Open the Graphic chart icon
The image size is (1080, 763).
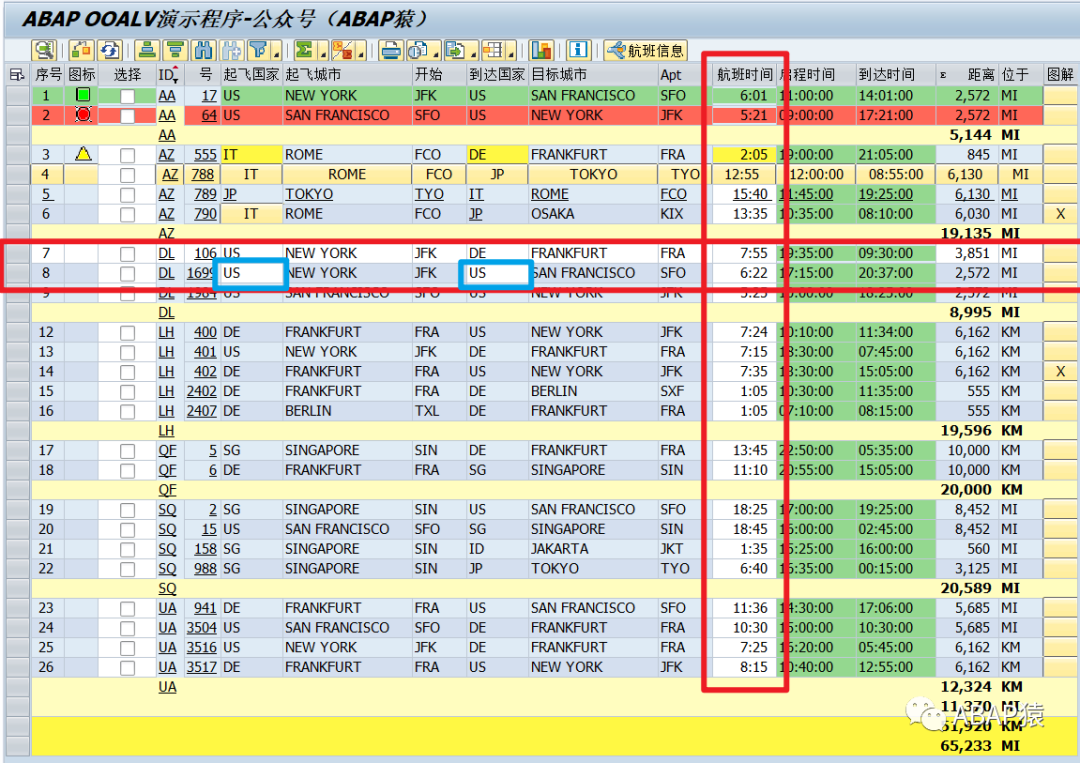[541, 50]
